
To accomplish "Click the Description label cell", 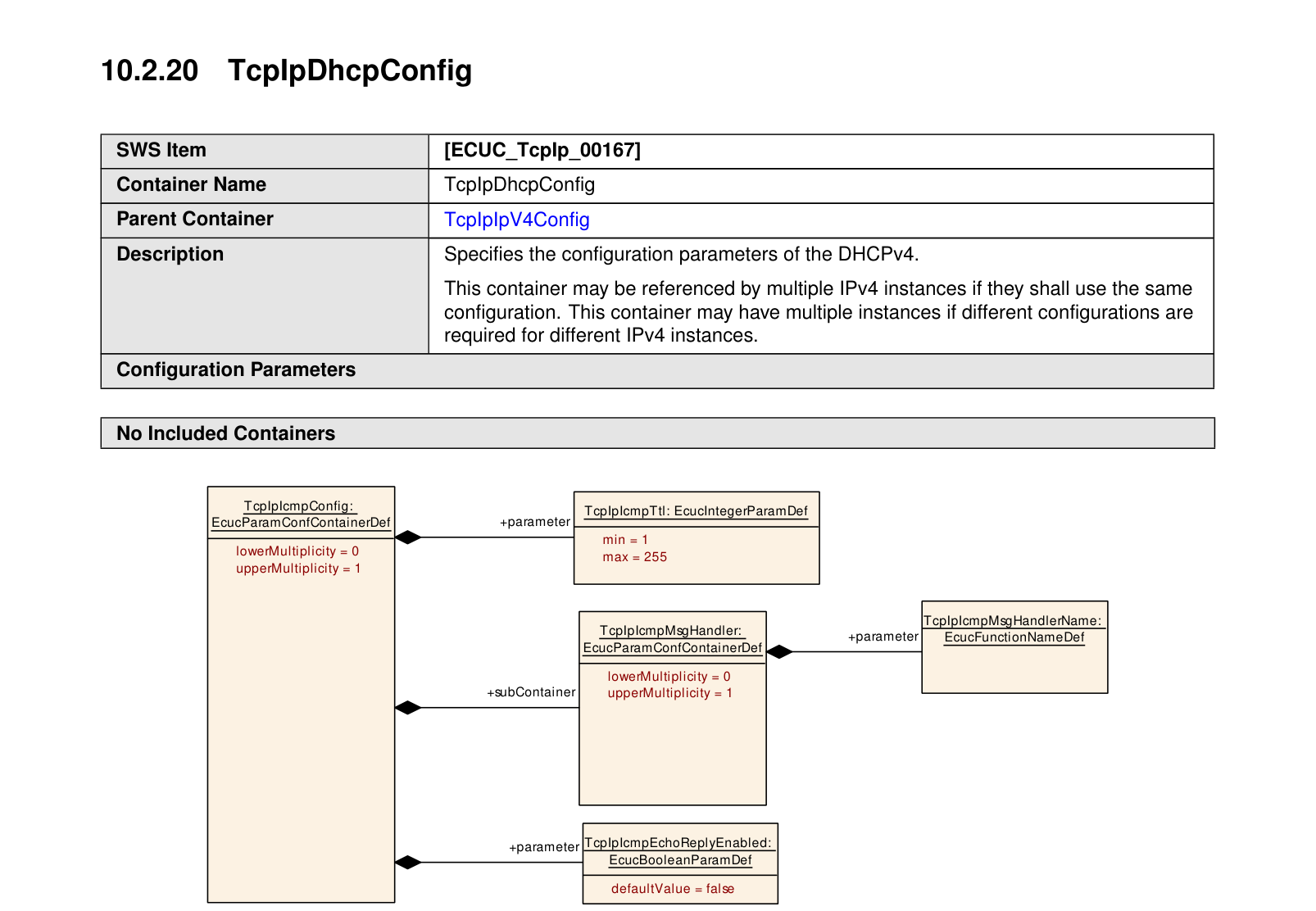I will [265, 296].
